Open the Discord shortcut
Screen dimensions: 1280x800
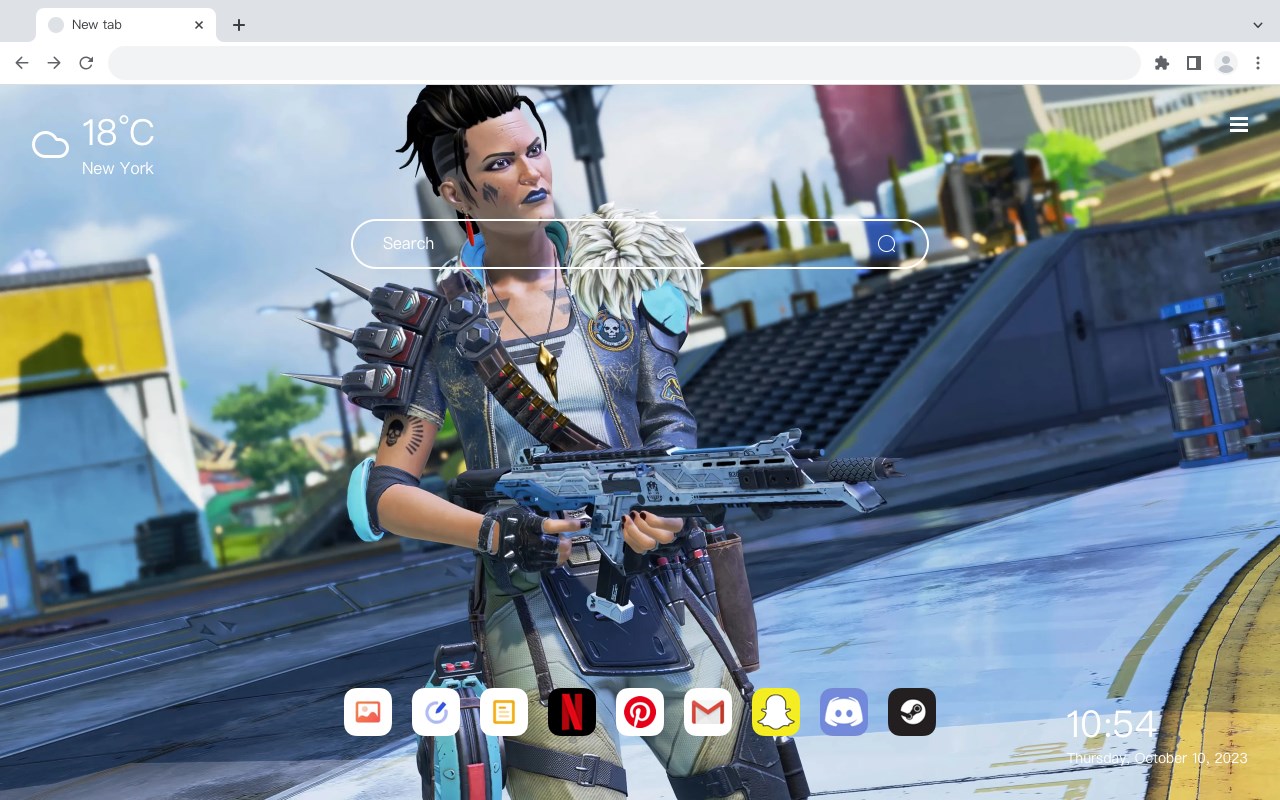click(844, 712)
